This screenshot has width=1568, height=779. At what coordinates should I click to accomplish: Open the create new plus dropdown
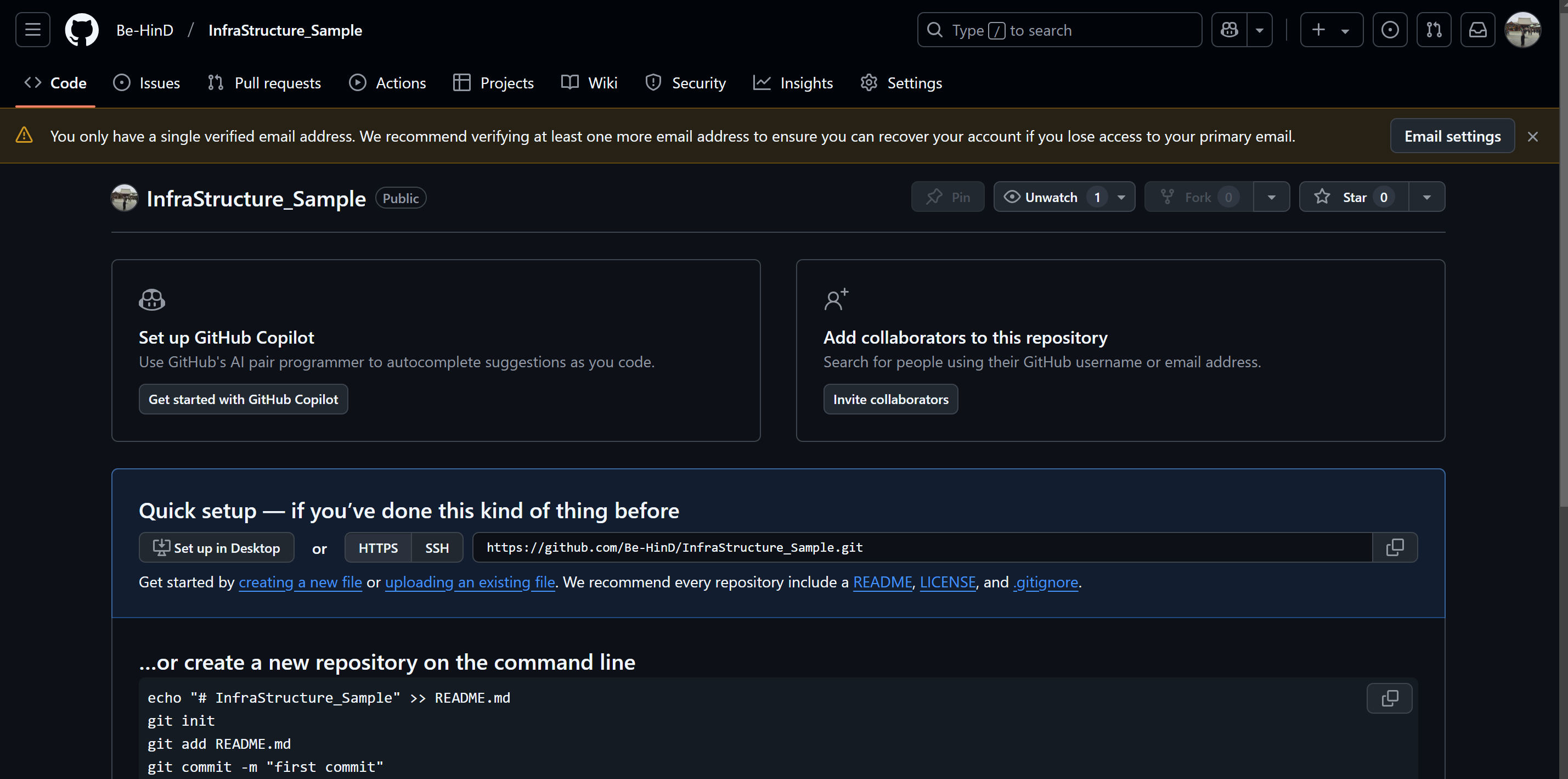pyautogui.click(x=1331, y=30)
